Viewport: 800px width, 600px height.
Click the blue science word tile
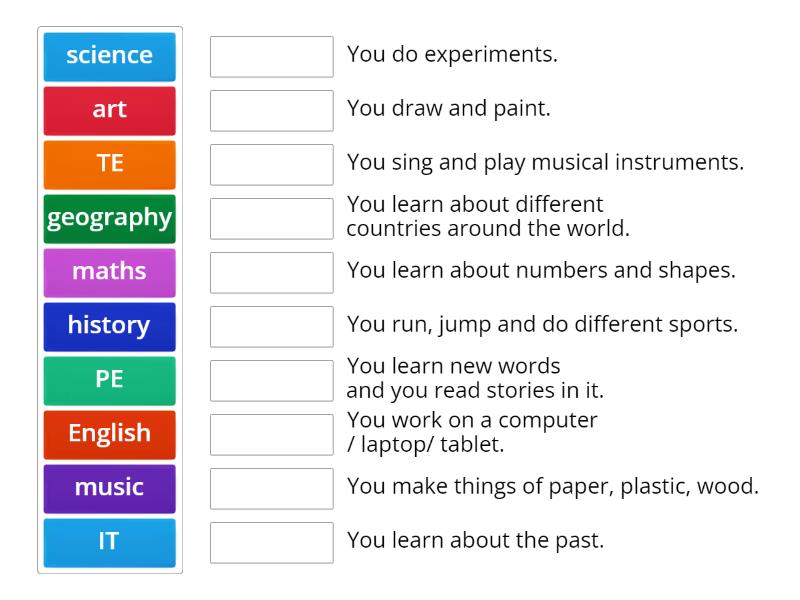point(109,56)
